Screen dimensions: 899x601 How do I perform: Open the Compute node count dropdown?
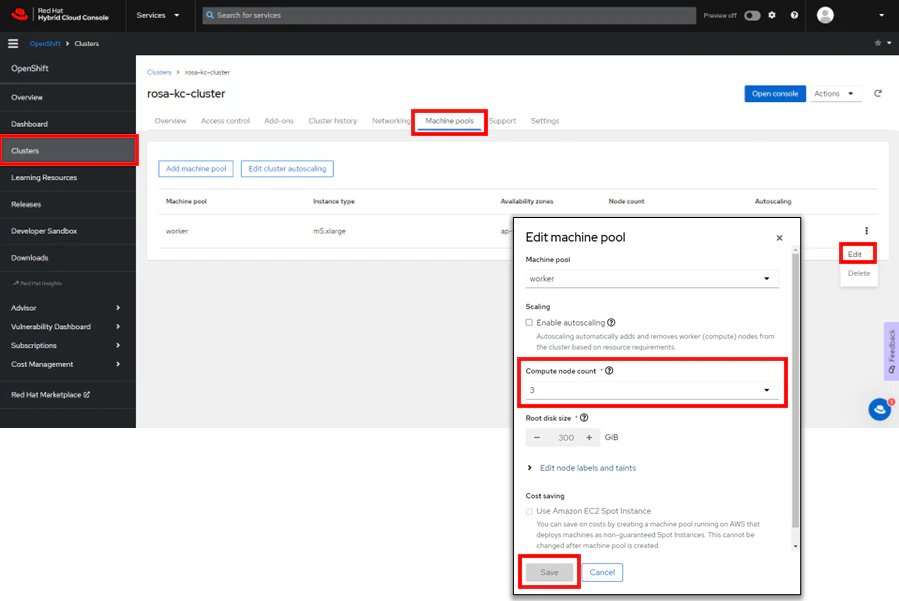click(x=652, y=390)
